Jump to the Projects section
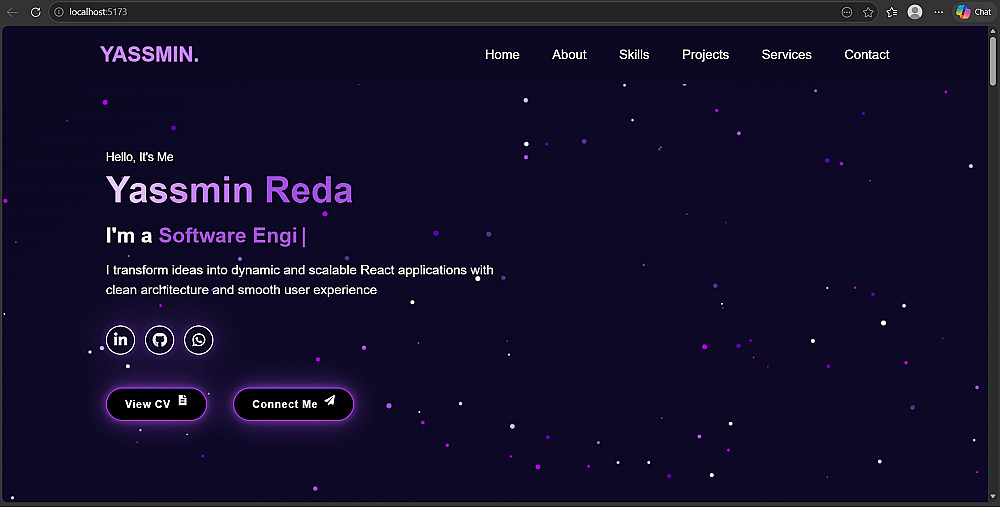This screenshot has height=507, width=1000. point(705,55)
